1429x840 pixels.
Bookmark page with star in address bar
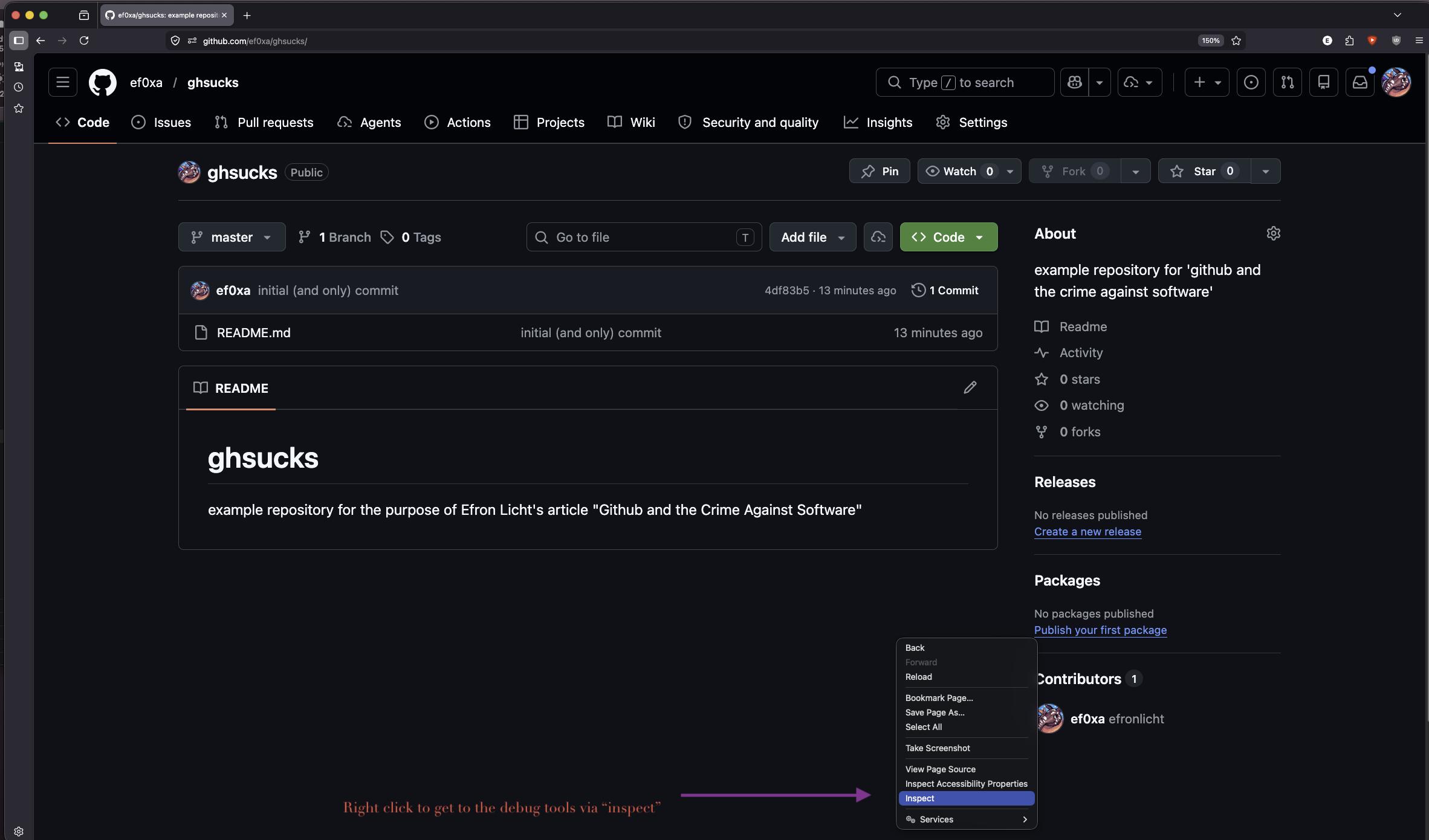point(1236,40)
